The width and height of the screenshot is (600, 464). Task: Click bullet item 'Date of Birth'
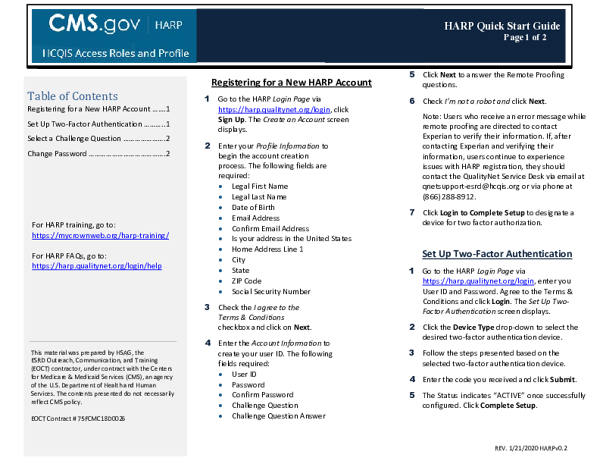click(x=253, y=207)
